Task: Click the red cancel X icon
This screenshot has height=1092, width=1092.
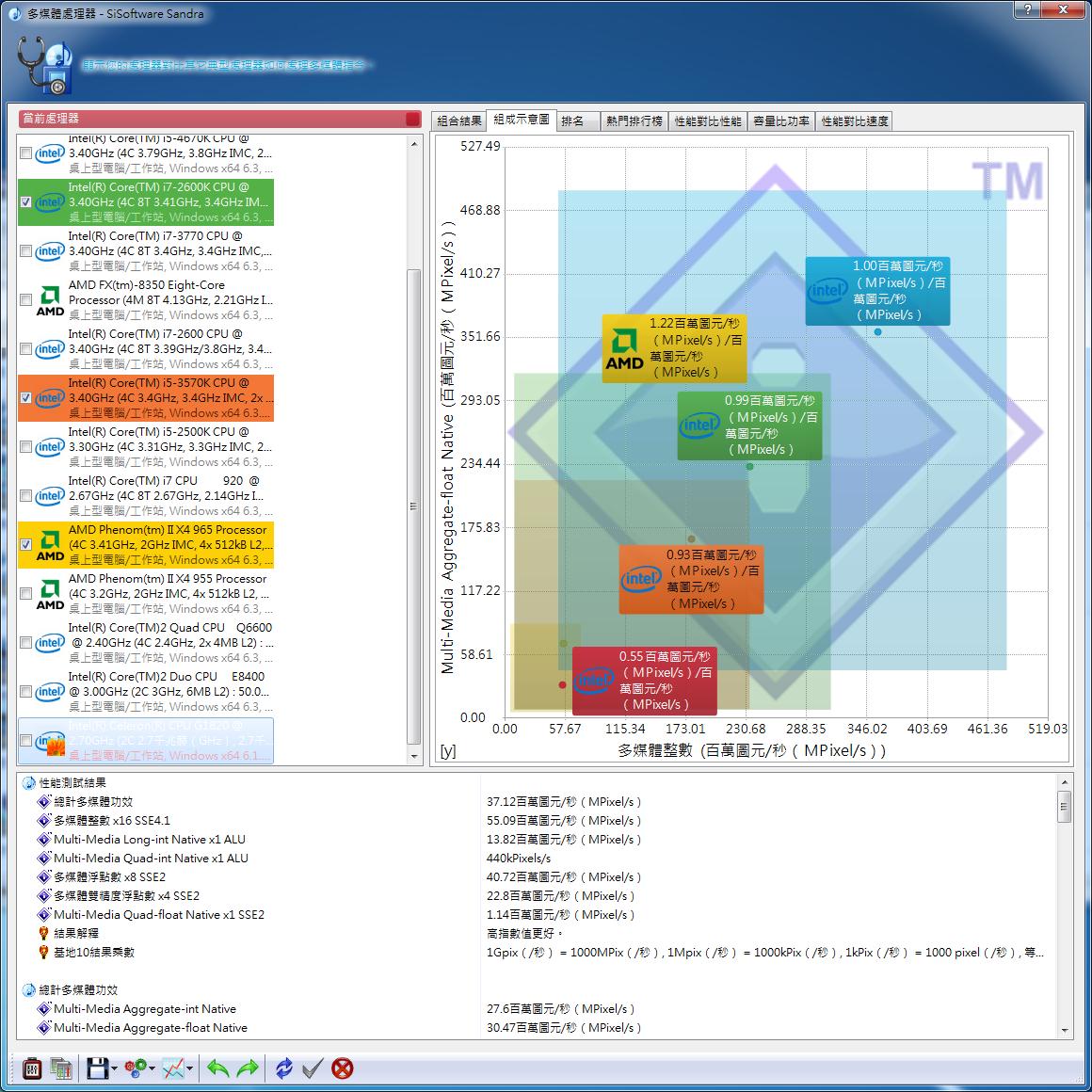Action: tap(342, 1068)
